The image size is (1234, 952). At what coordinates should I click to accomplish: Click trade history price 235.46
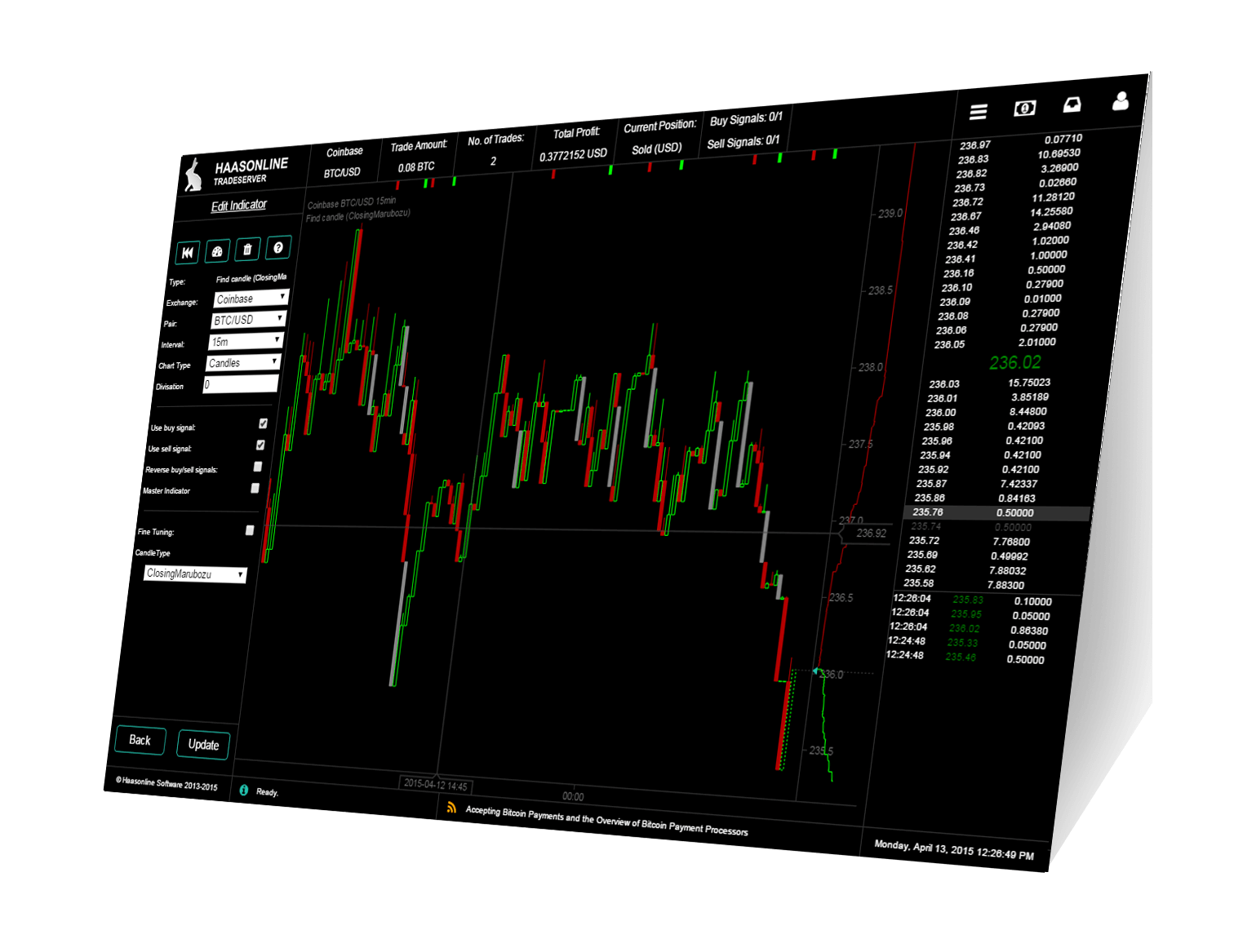tap(961, 657)
